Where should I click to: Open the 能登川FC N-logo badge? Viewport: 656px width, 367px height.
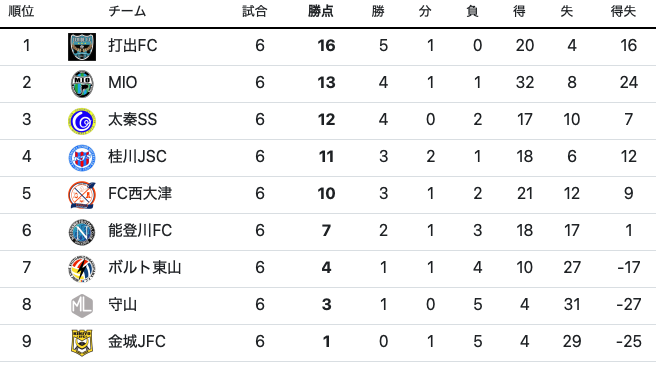coord(82,232)
